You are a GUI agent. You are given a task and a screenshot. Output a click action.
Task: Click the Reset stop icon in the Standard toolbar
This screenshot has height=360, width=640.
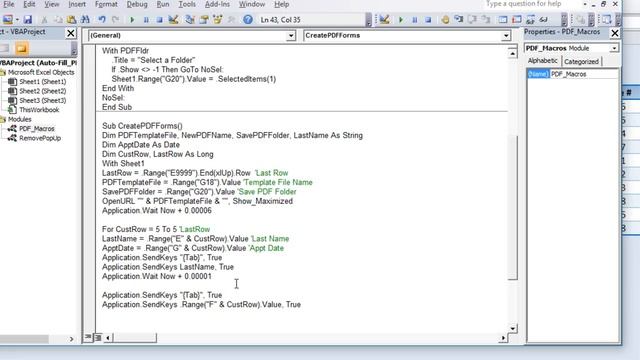160,19
